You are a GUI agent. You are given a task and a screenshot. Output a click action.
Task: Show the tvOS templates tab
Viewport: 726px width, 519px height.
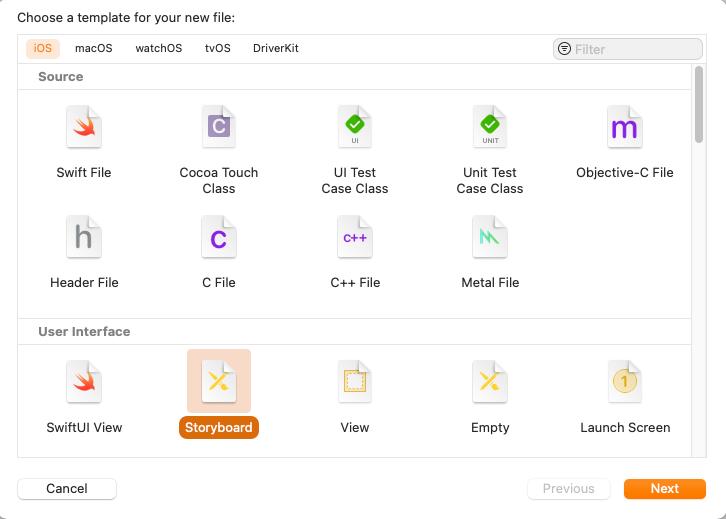tap(218, 48)
